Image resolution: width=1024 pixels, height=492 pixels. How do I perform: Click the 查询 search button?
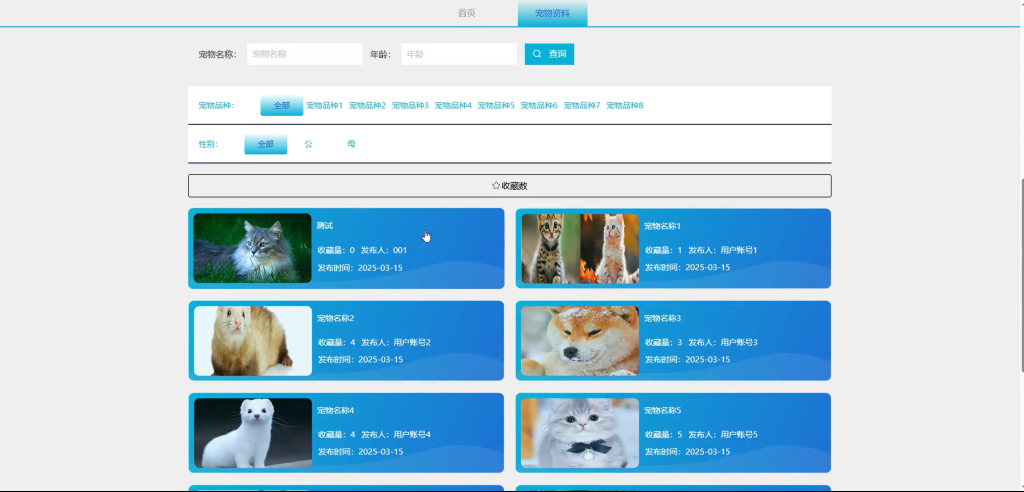549,54
